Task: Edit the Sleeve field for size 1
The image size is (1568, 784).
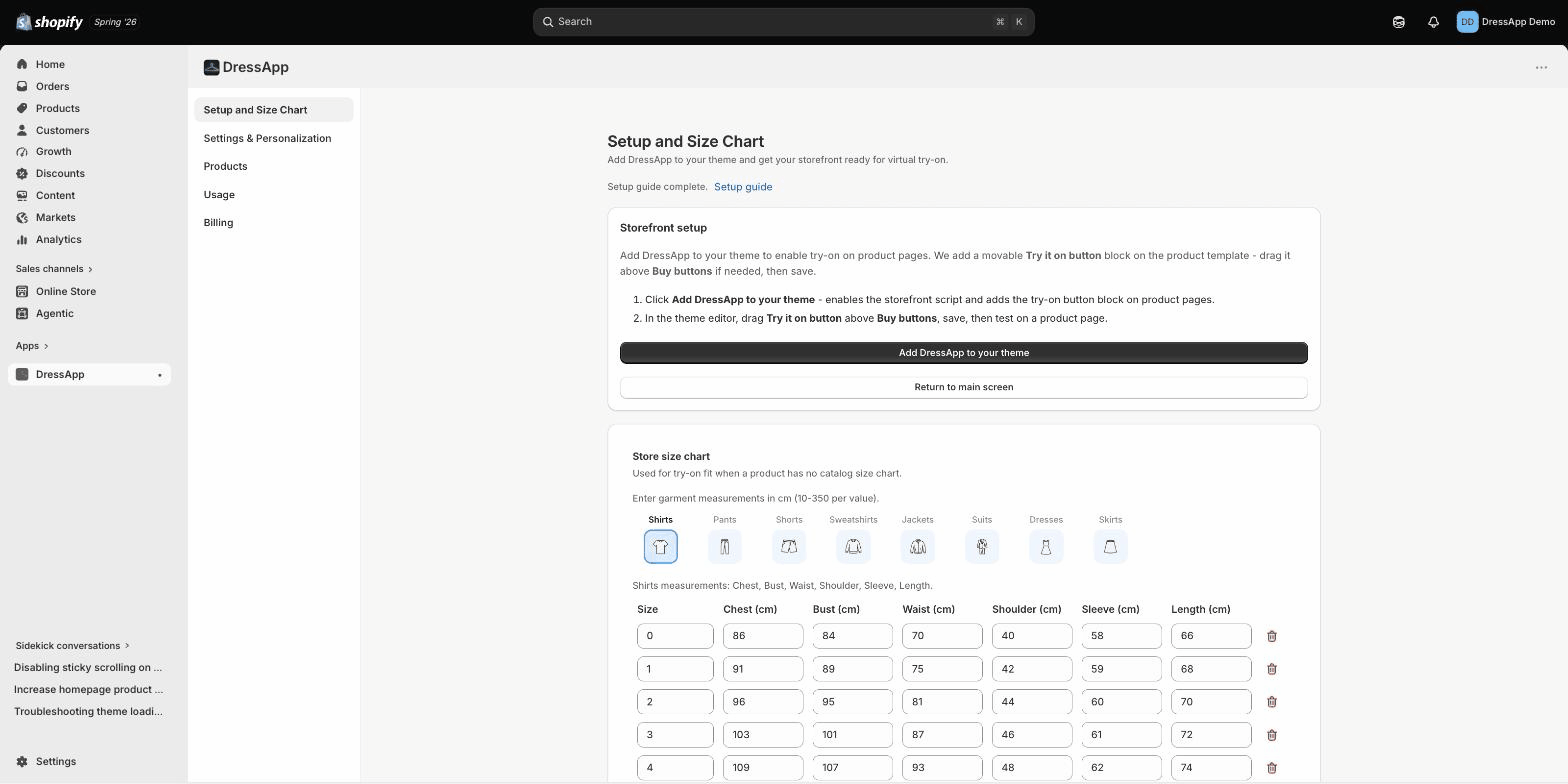Action: coord(1122,669)
